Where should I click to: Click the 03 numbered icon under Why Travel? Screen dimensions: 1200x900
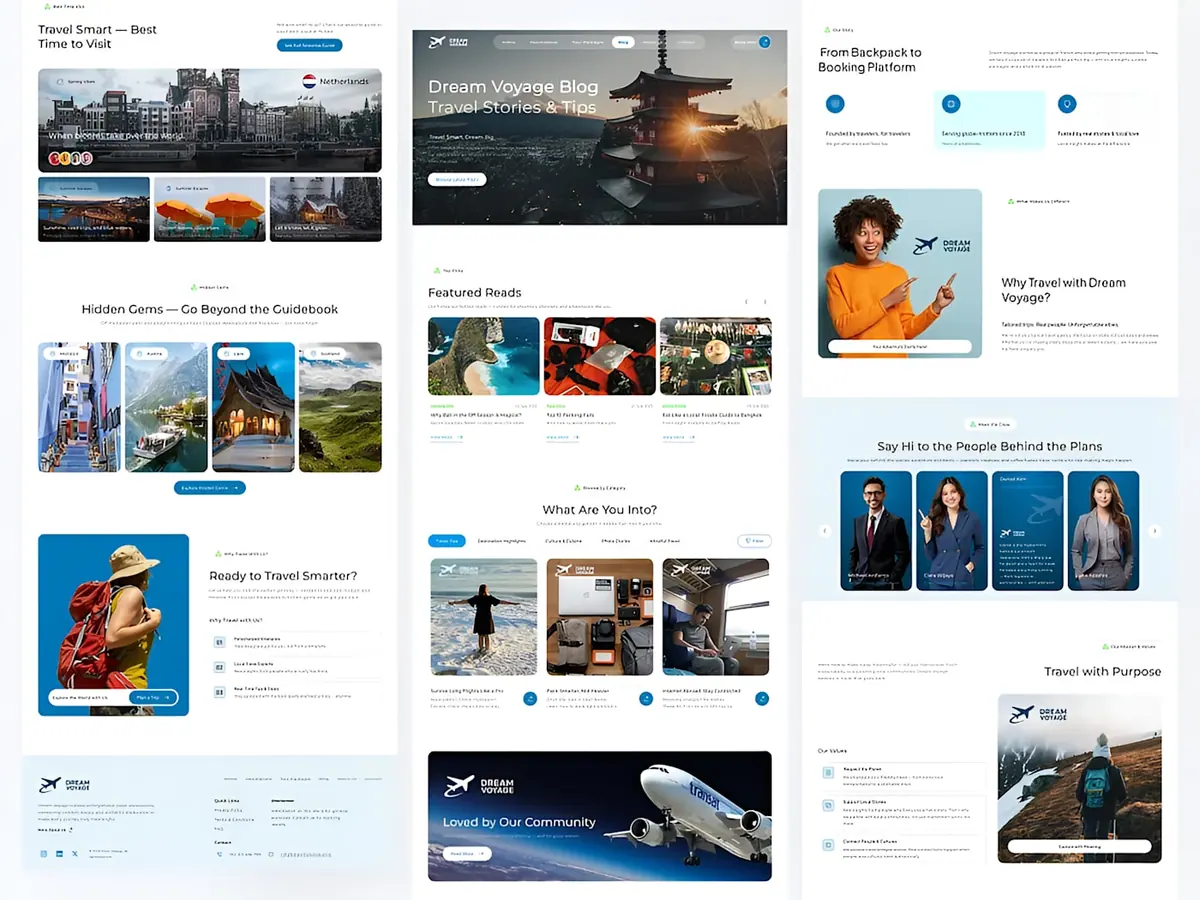219,692
